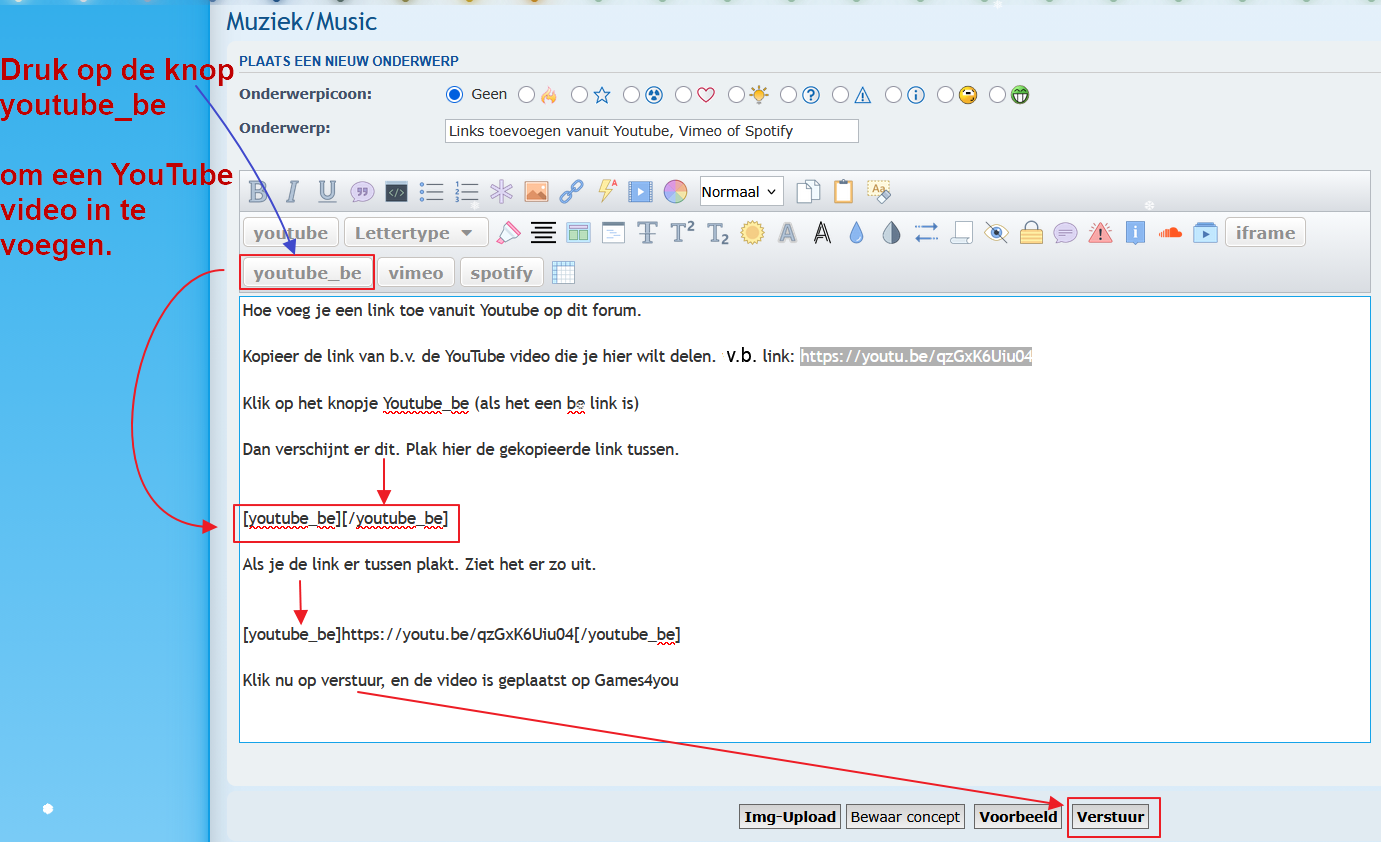Screen dimensions: 1381x842
Task: Click the Verstuur submit button
Action: (1110, 817)
